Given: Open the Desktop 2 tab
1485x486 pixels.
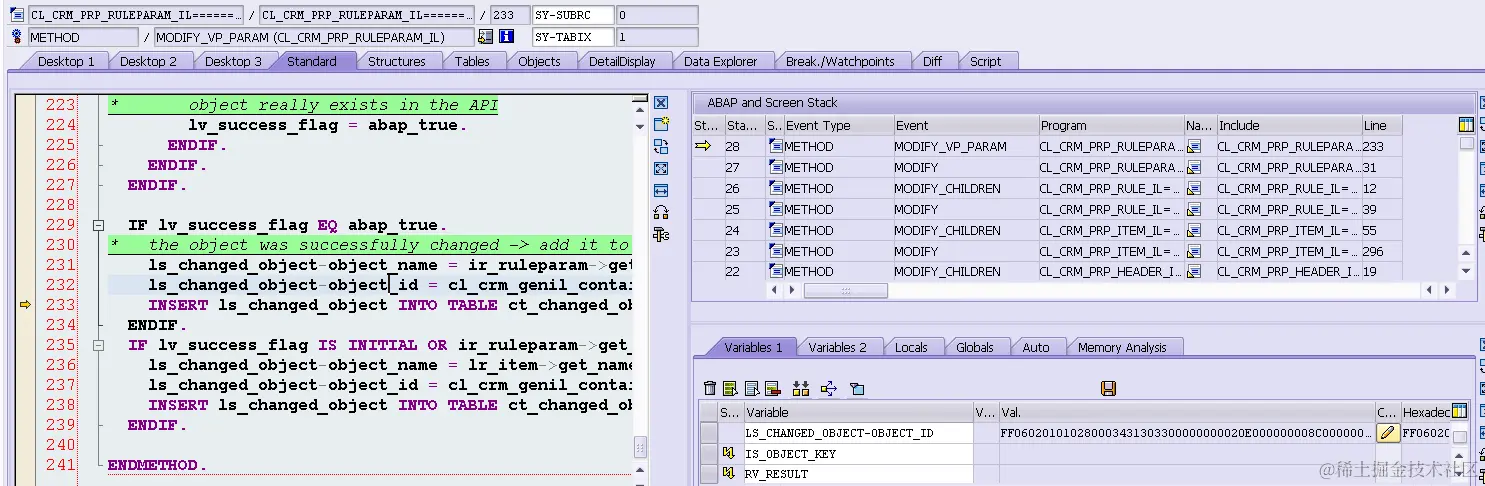Looking at the screenshot, I should coord(148,61).
